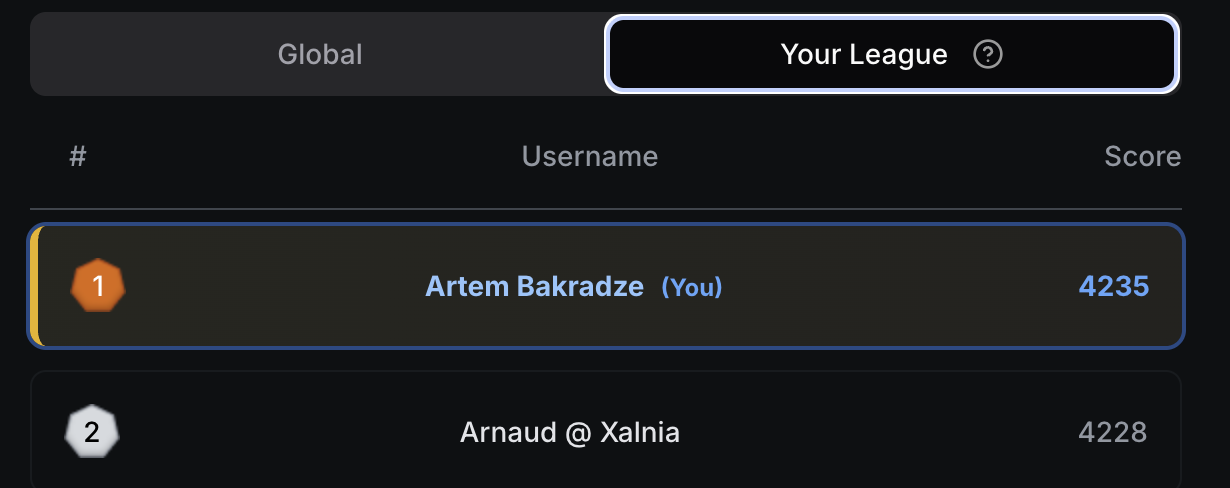Click the Username column header
The width and height of the screenshot is (1230, 488).
[x=590, y=156]
